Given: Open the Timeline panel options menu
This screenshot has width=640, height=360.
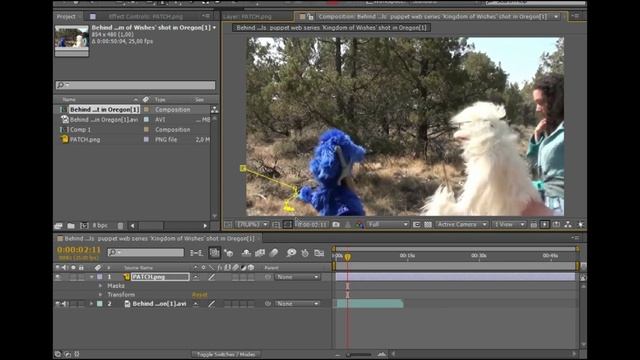Looking at the screenshot, I should coord(576,238).
